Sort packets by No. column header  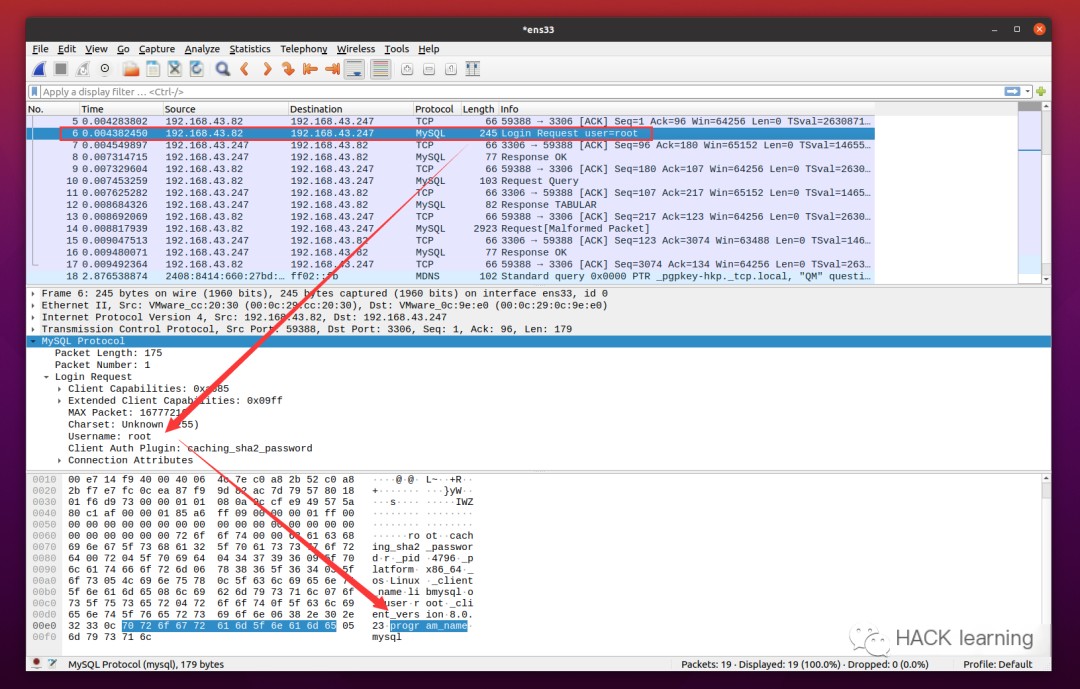click(x=52, y=109)
